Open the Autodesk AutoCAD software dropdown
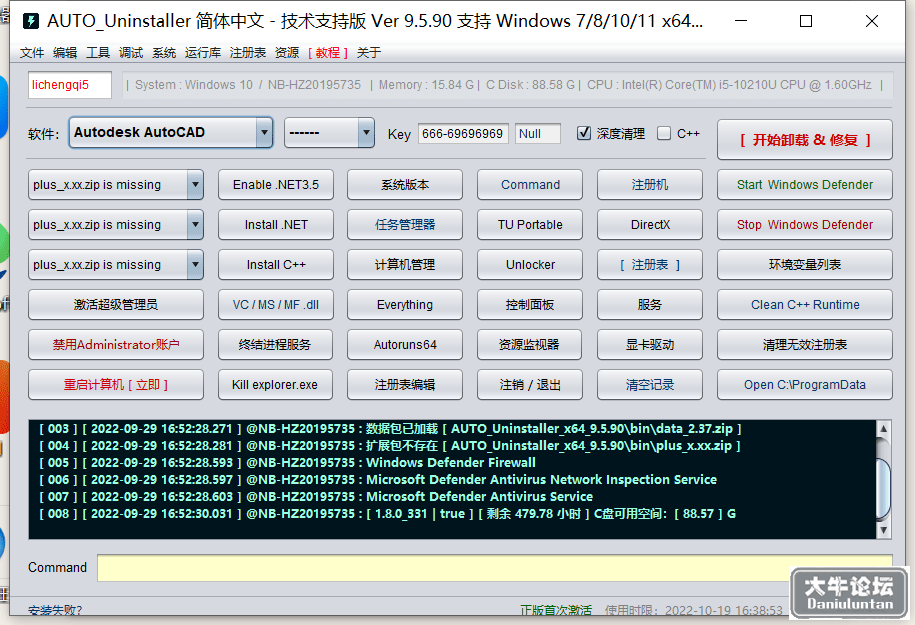 (x=170, y=132)
